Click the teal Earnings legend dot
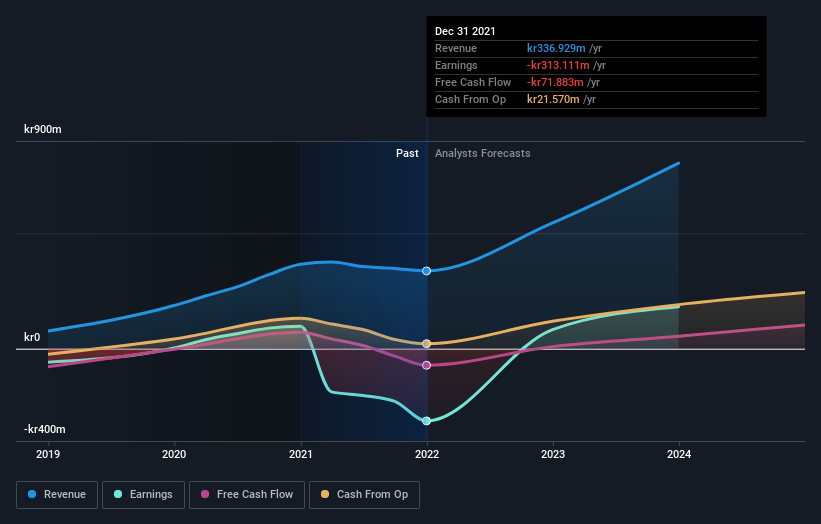 (118, 494)
